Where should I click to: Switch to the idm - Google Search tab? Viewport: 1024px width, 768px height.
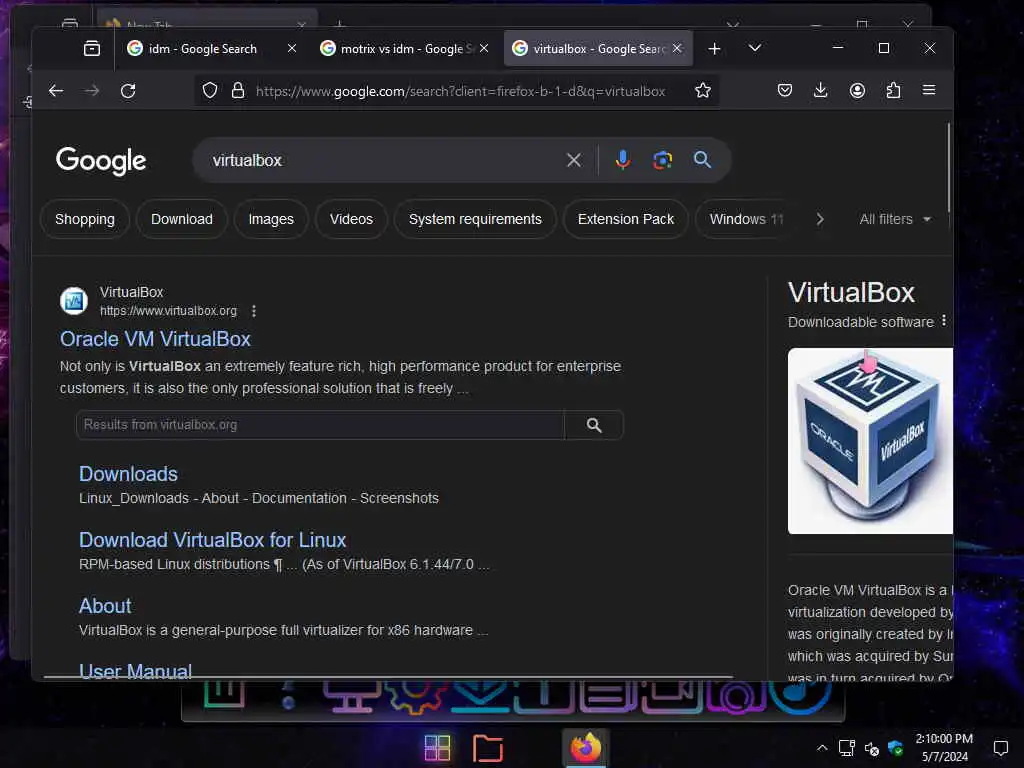[202, 48]
